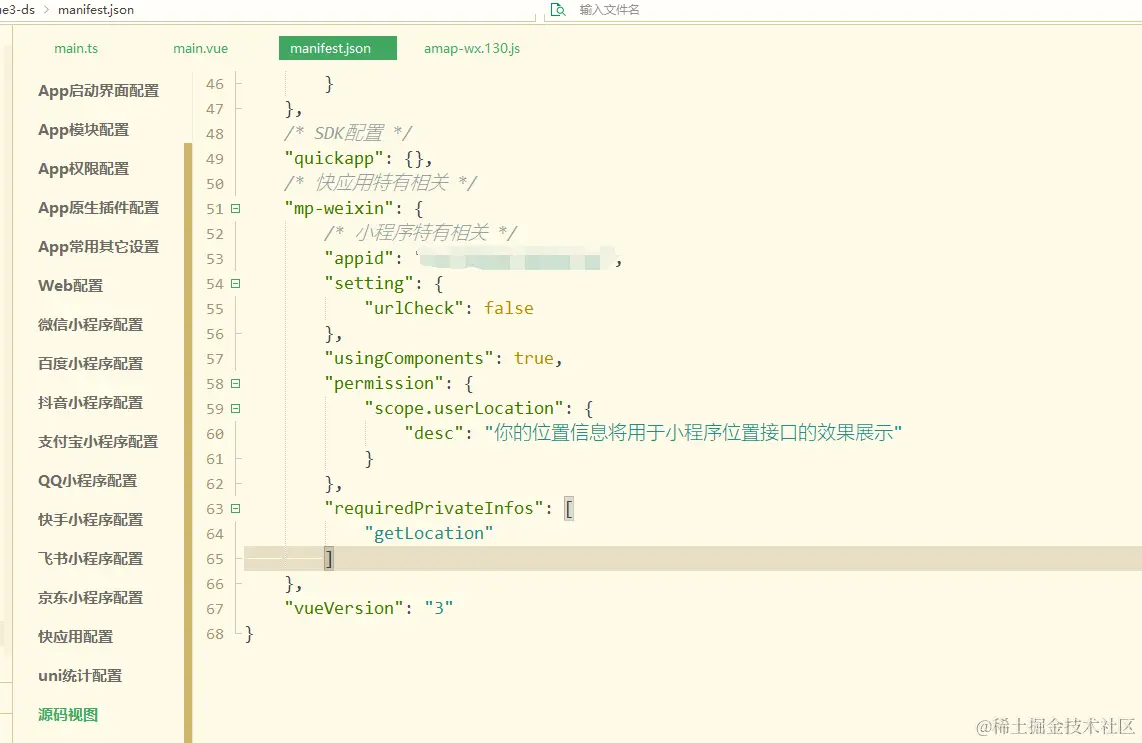Image resolution: width=1142 pixels, height=743 pixels.
Task: Collapse requiredPrivateInfos array at line 63
Action: (x=235, y=508)
